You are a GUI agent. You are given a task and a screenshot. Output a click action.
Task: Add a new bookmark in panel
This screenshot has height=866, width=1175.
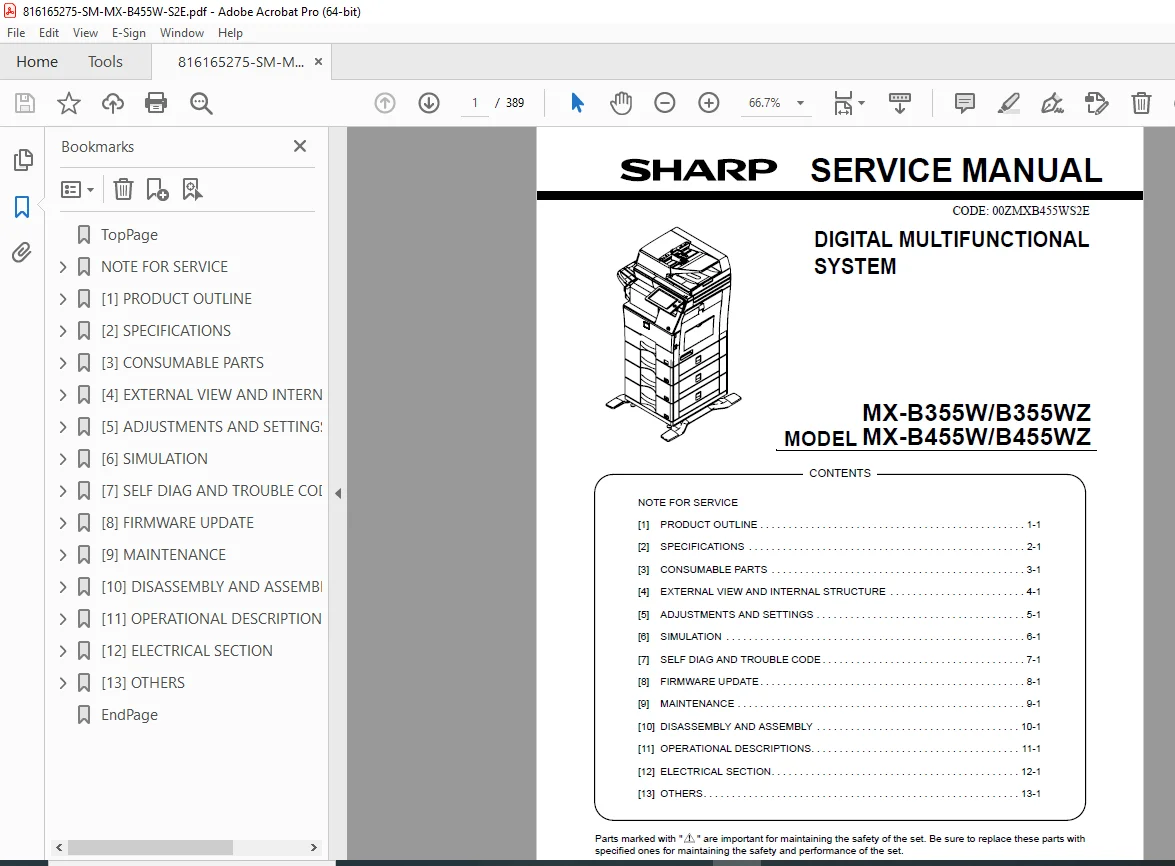tap(157, 190)
